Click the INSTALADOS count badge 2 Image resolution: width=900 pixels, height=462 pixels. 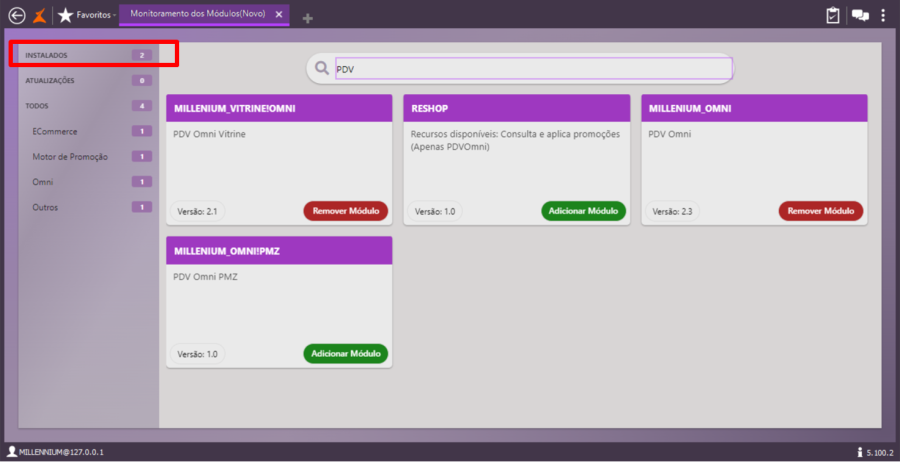point(142,56)
